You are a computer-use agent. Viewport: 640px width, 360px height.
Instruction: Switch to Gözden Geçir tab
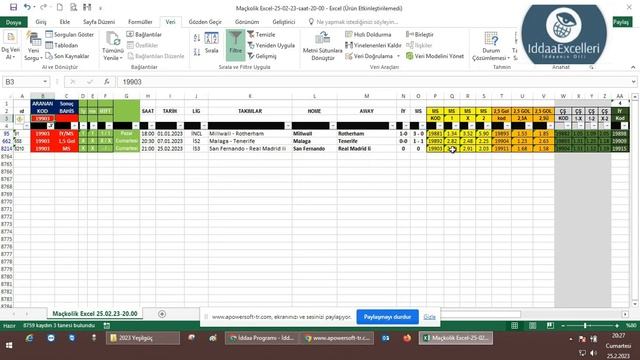pyautogui.click(x=205, y=22)
